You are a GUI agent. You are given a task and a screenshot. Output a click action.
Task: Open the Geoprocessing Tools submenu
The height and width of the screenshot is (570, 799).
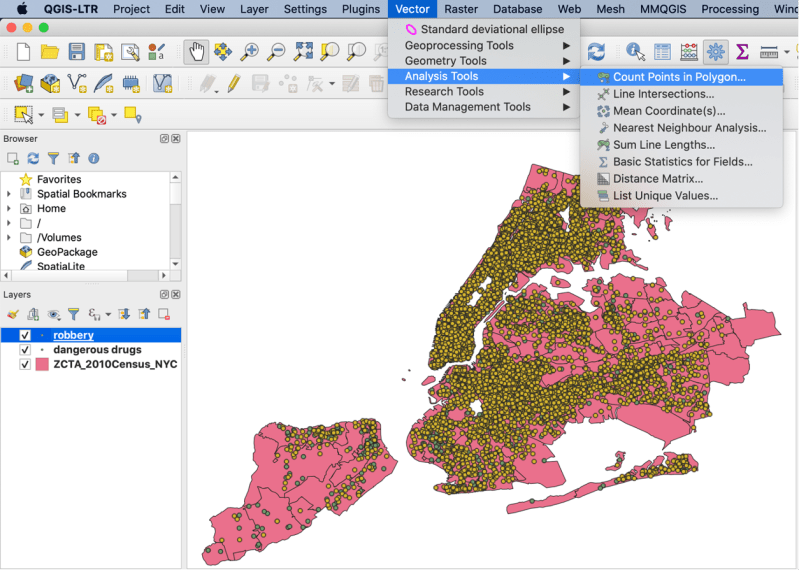click(484, 45)
